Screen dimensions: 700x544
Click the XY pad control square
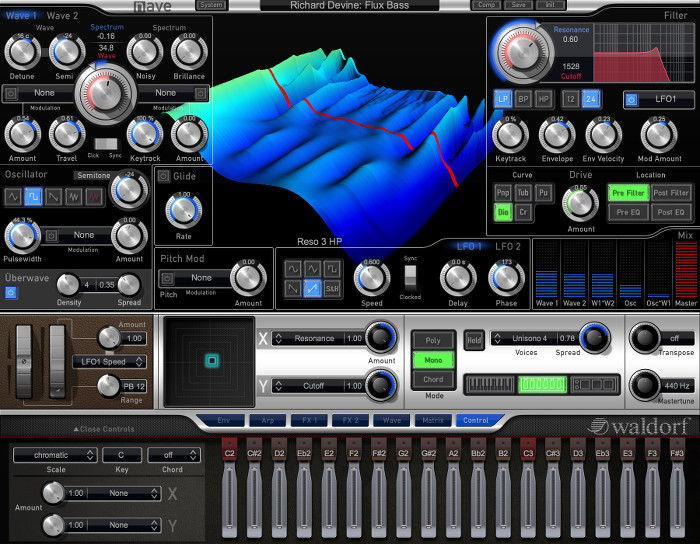[x=212, y=360]
